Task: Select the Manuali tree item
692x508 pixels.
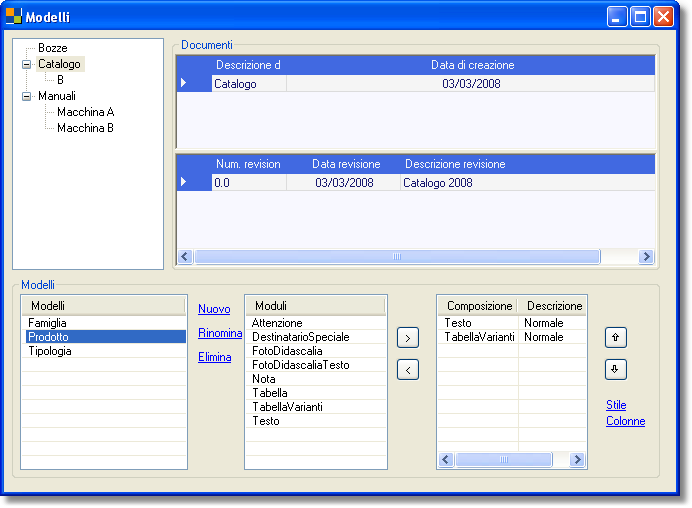Action: [x=56, y=96]
